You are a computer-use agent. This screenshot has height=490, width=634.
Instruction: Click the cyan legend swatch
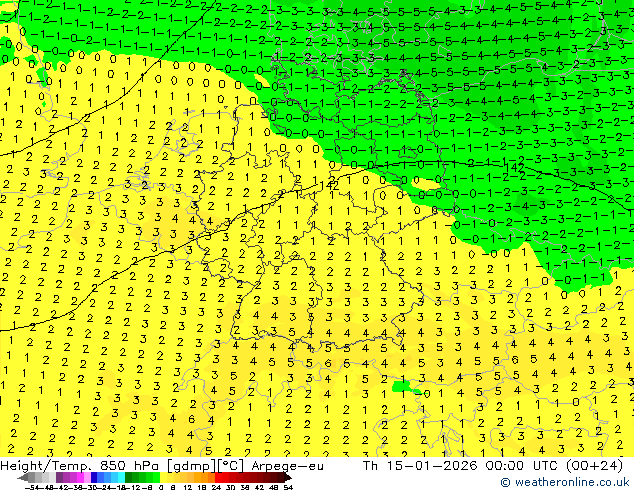tap(121, 477)
